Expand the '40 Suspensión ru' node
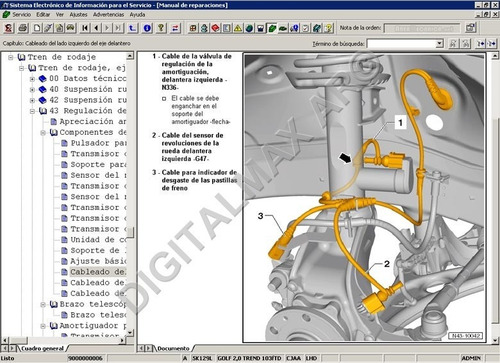 (32, 90)
